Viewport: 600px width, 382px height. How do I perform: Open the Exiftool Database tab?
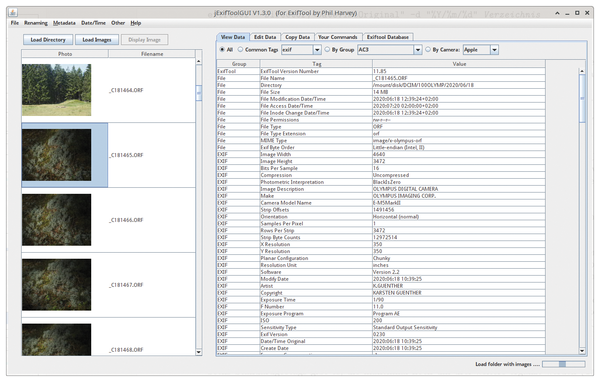click(x=388, y=37)
